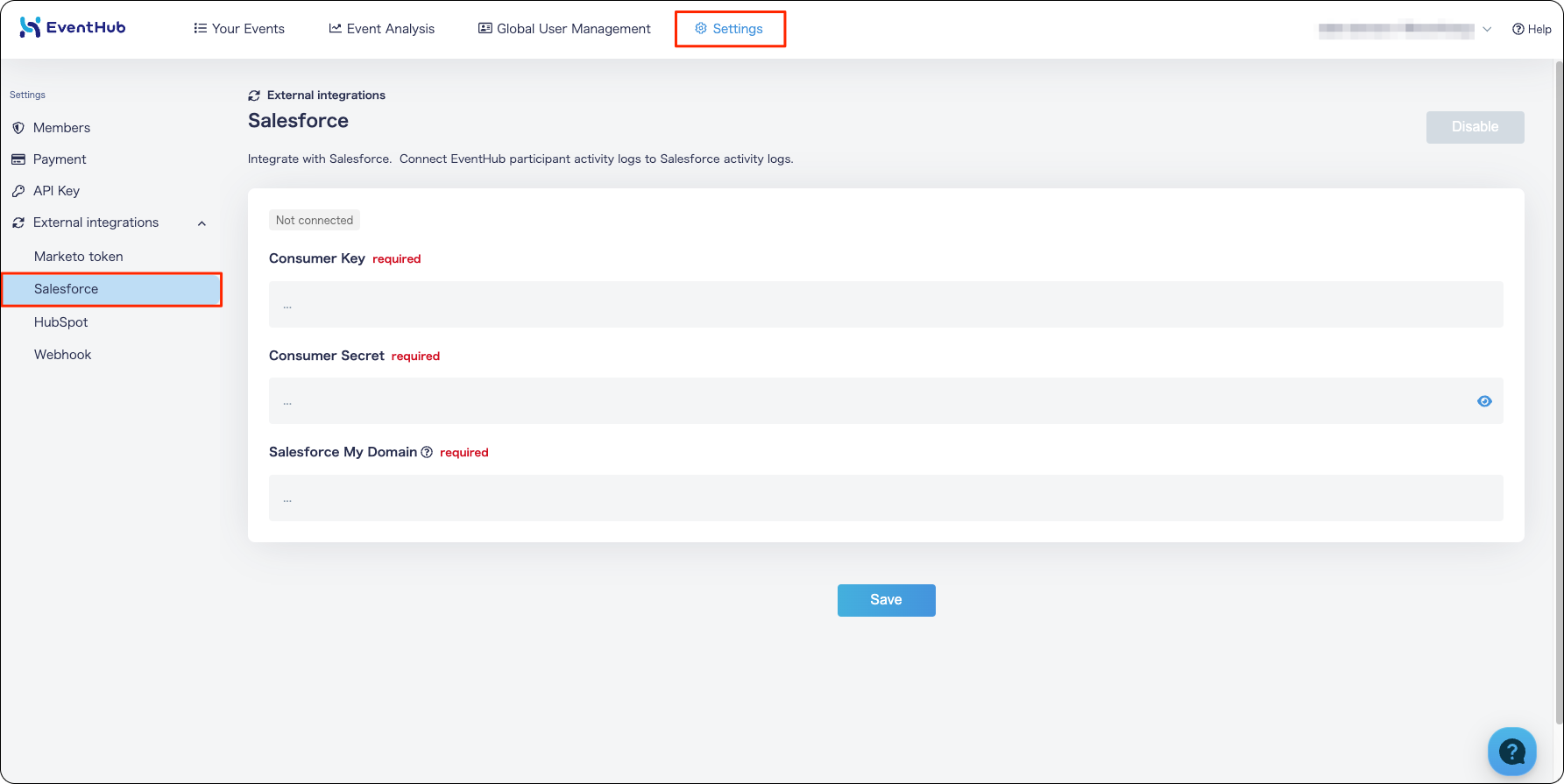Click the Not connected status badge
1564x784 pixels.
coord(315,220)
